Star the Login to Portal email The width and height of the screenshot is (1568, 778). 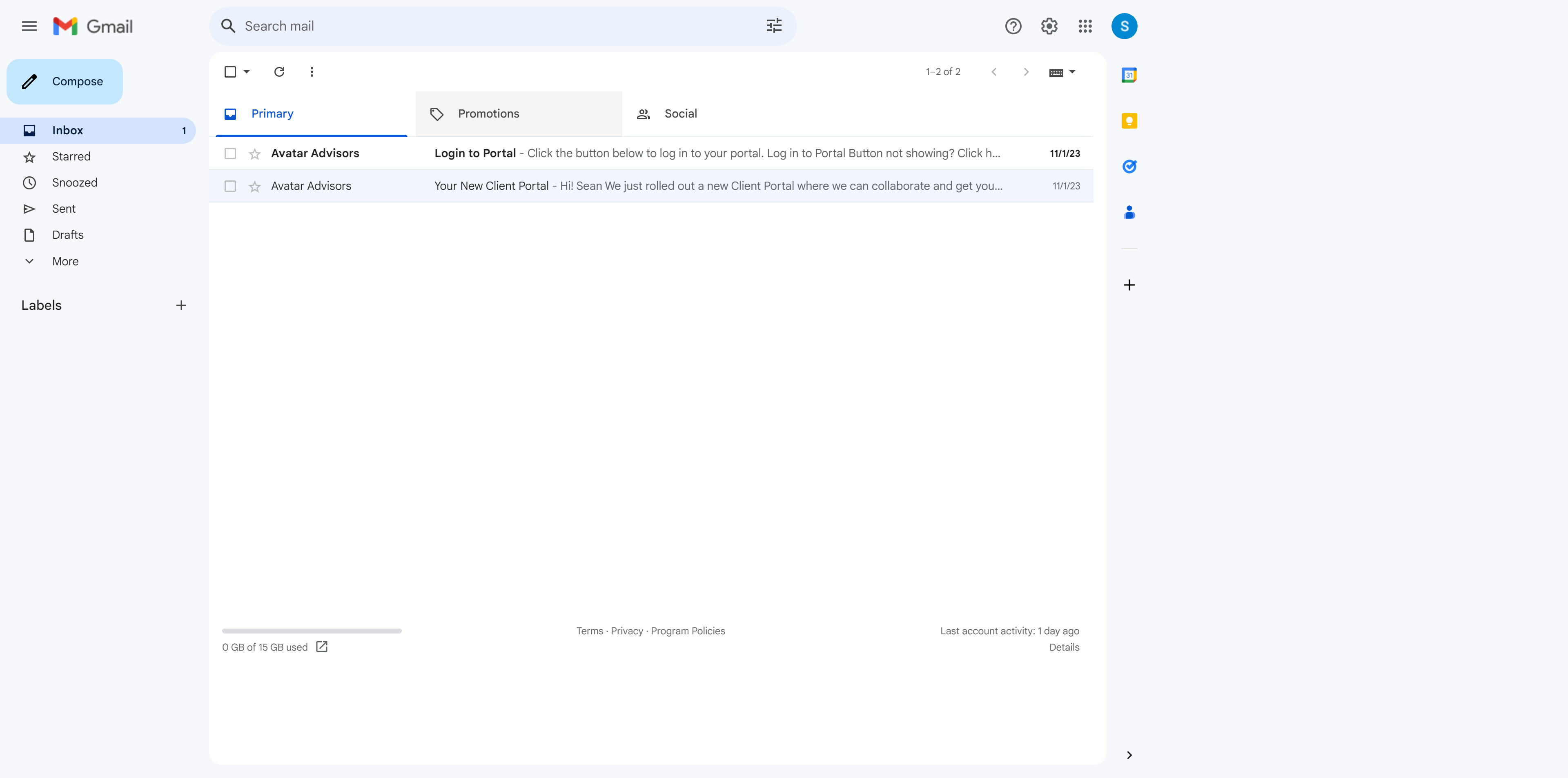tap(254, 154)
